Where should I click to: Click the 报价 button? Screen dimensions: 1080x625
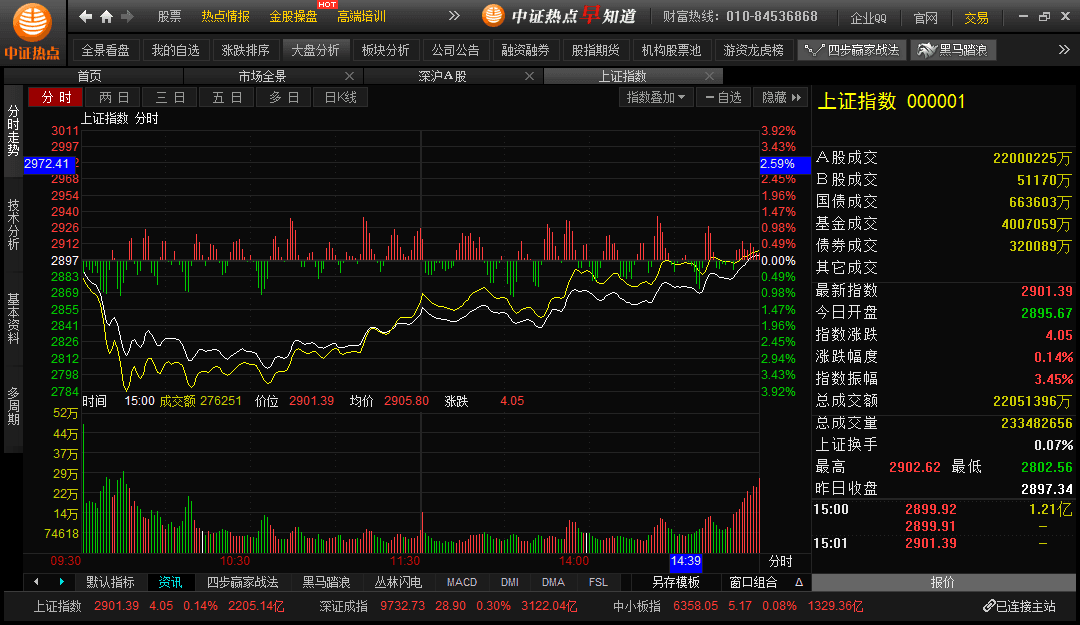(943, 582)
